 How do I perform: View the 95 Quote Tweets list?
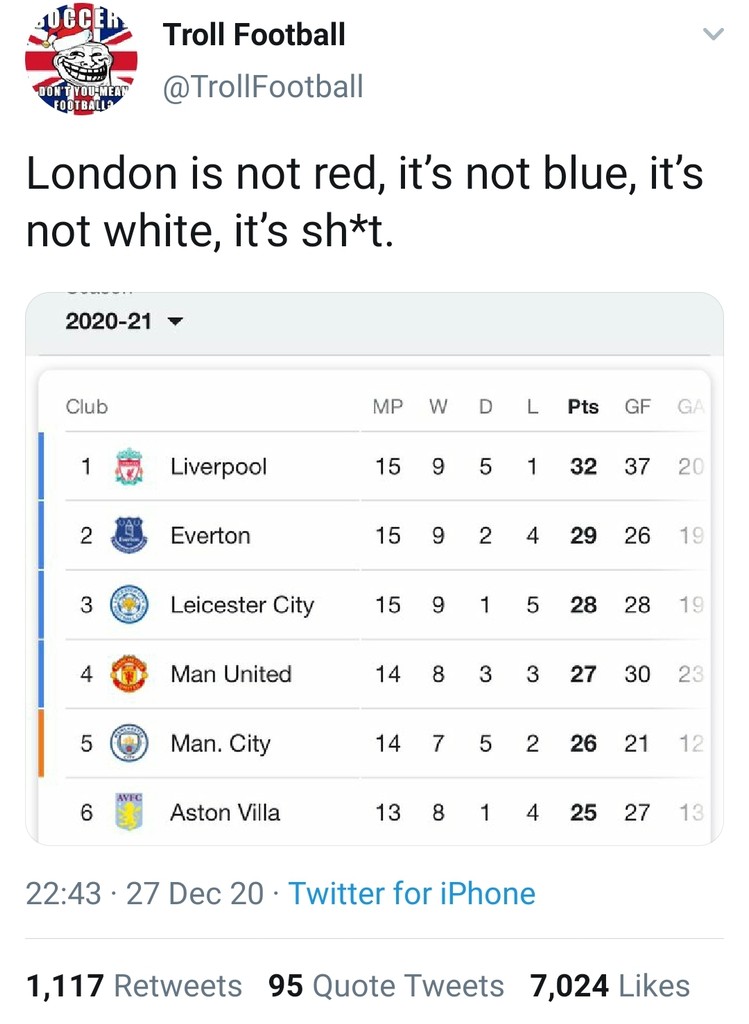click(386, 986)
